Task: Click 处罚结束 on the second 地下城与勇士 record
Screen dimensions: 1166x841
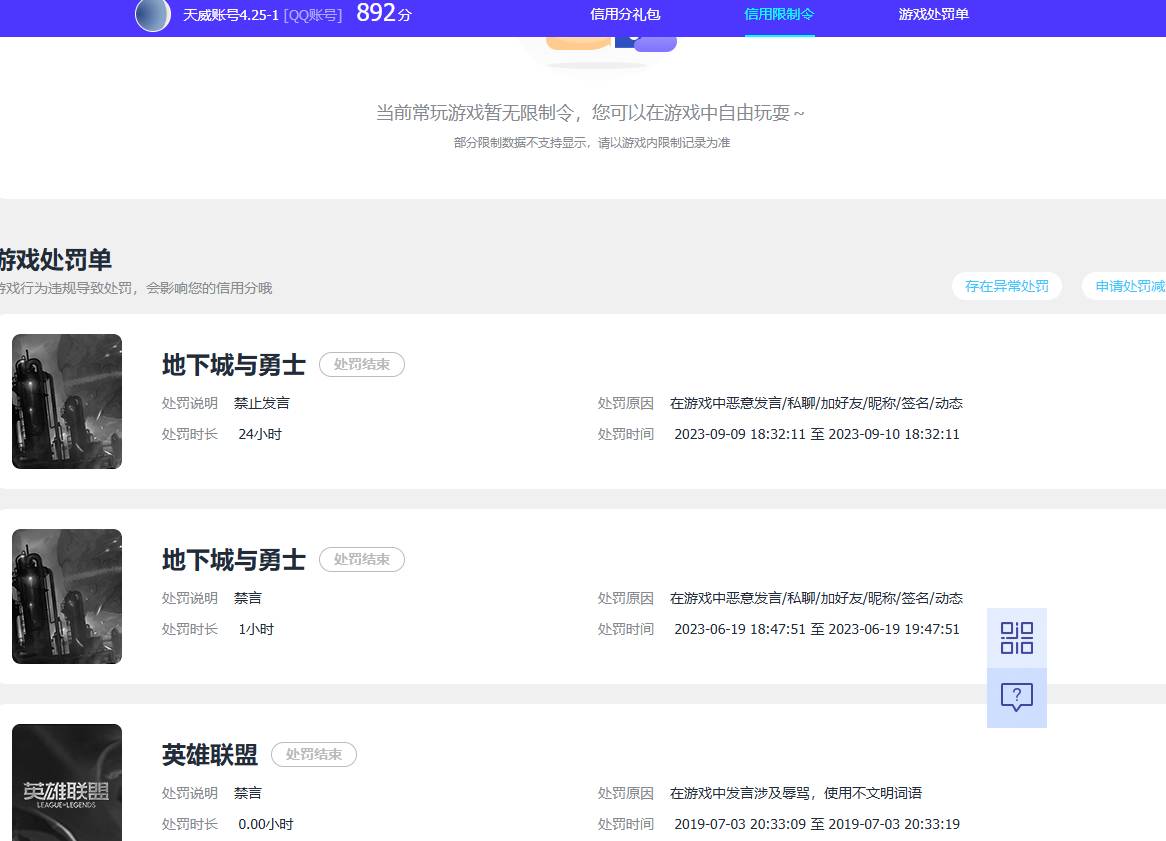Action: pyautogui.click(x=361, y=559)
